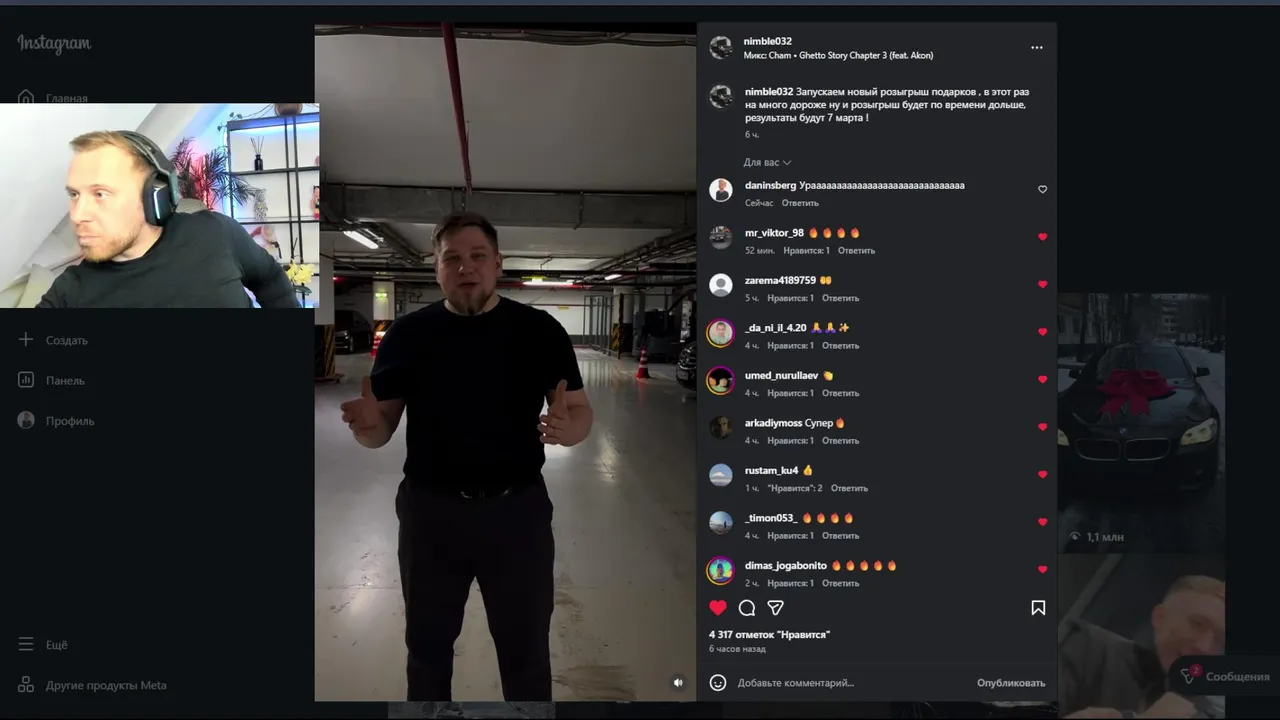Image resolution: width=1280 pixels, height=720 pixels.
Task: Click "Ответить" under rustam_ku4 comment
Action: pos(849,488)
